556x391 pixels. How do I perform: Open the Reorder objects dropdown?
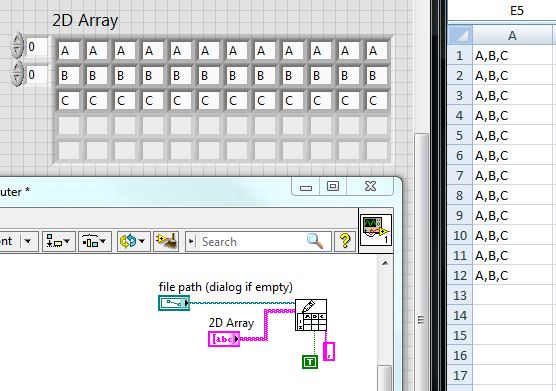133,242
